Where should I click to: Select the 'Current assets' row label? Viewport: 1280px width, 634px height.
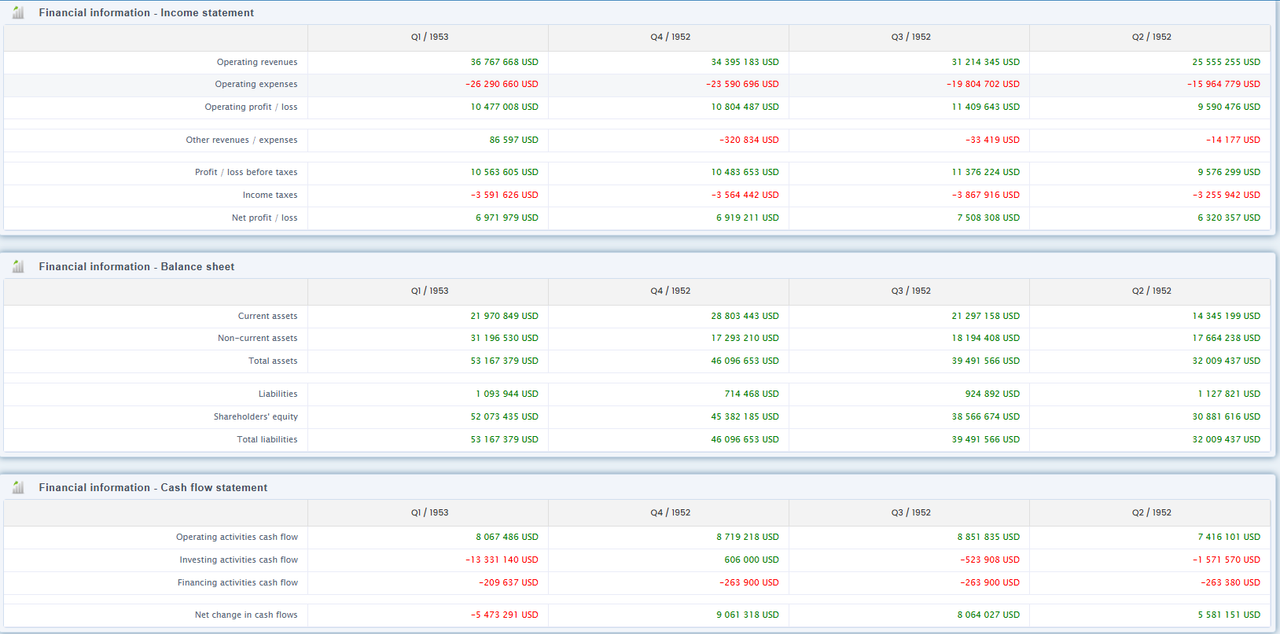tap(268, 316)
